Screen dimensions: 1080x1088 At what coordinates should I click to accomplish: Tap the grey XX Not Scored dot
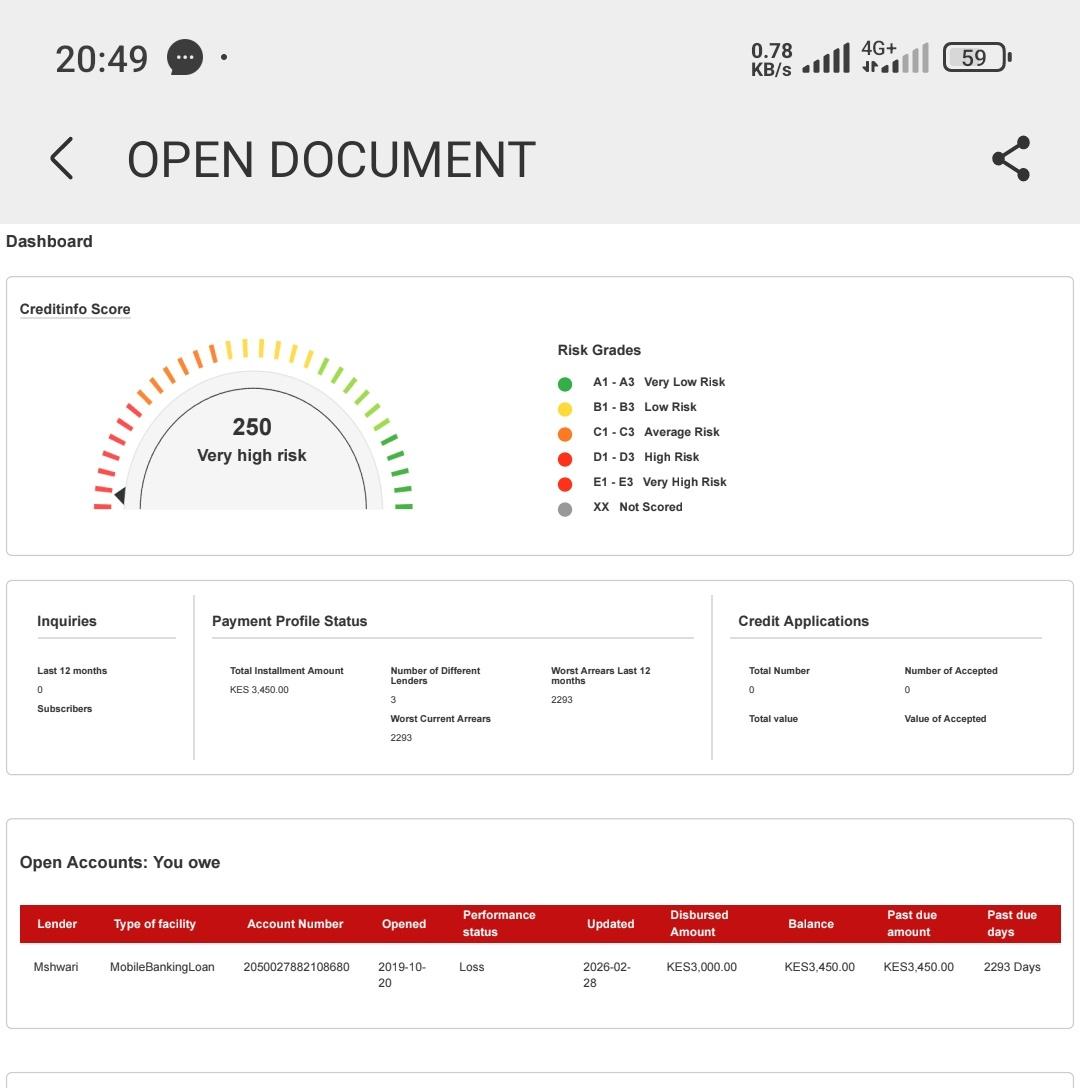click(565, 509)
